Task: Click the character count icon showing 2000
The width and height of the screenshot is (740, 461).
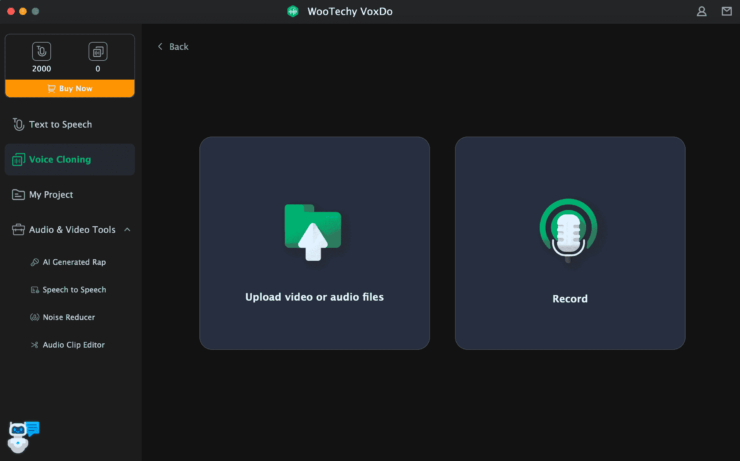Action: (41, 51)
